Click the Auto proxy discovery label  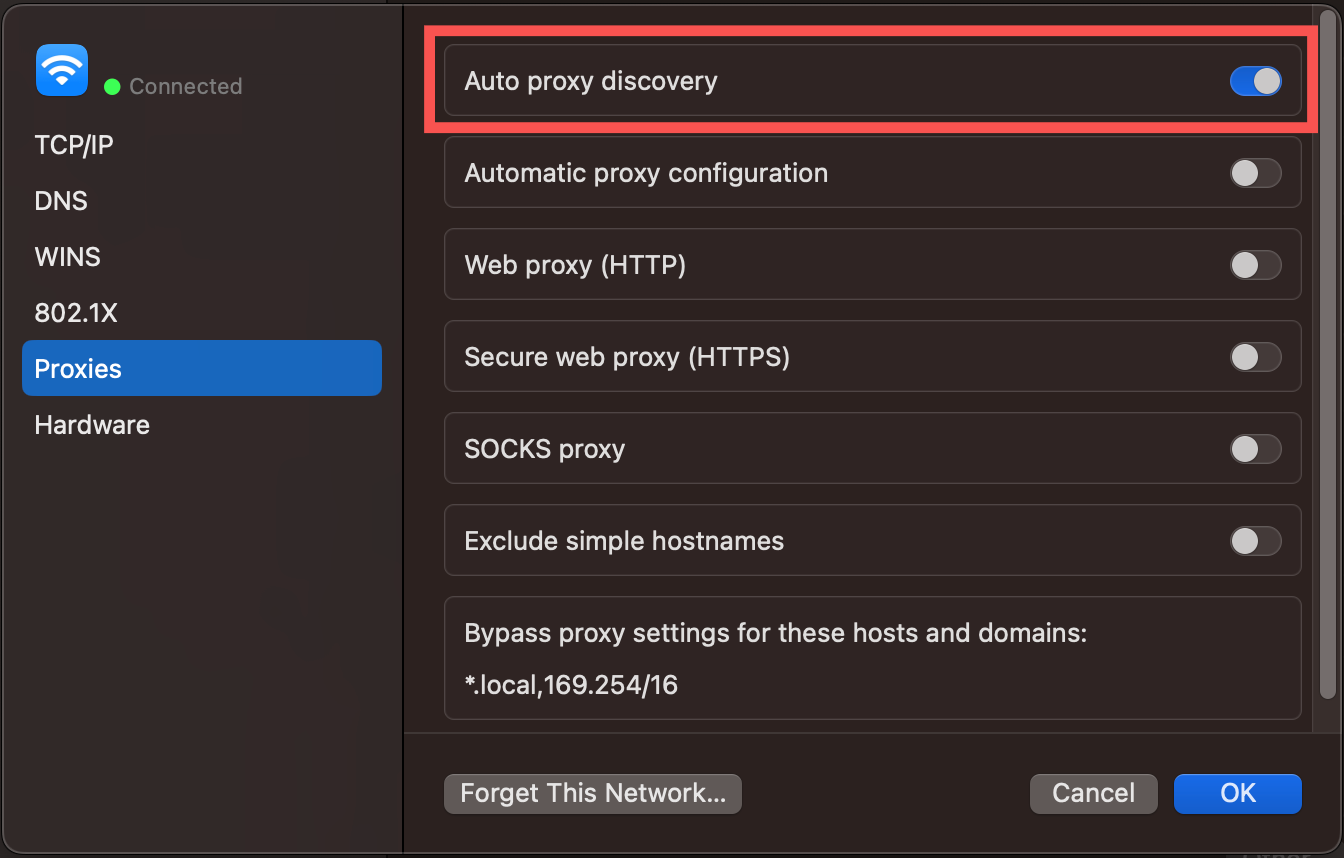click(x=591, y=81)
